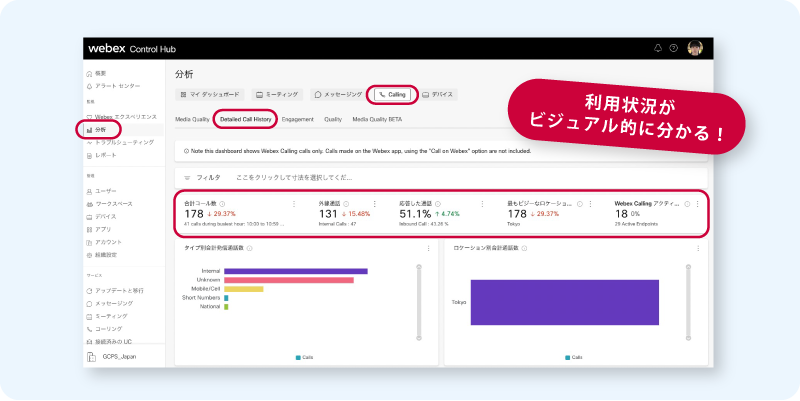Viewport: 800px width, 401px height.
Task: Switch to デバイス analytics tab
Action: tap(438, 94)
